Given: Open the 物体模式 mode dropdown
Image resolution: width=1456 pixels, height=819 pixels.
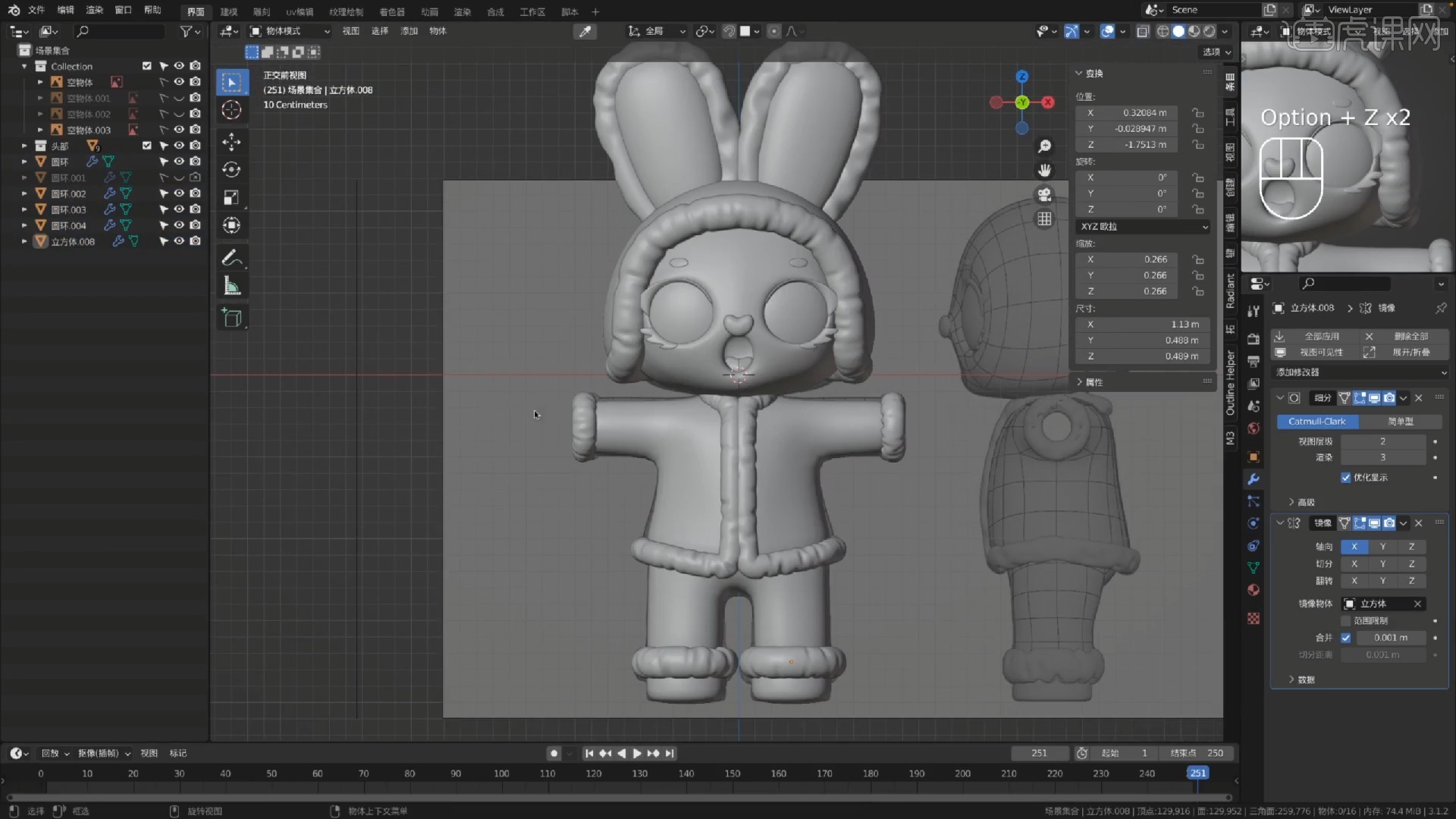Looking at the screenshot, I should [x=290, y=31].
